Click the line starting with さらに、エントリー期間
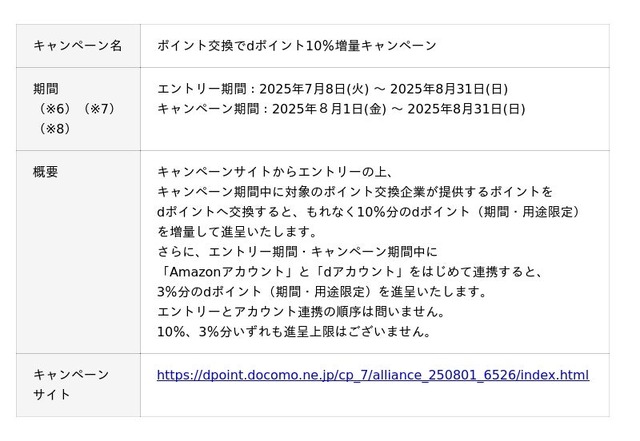The height and width of the screenshot is (441, 640). pyautogui.click(x=297, y=252)
